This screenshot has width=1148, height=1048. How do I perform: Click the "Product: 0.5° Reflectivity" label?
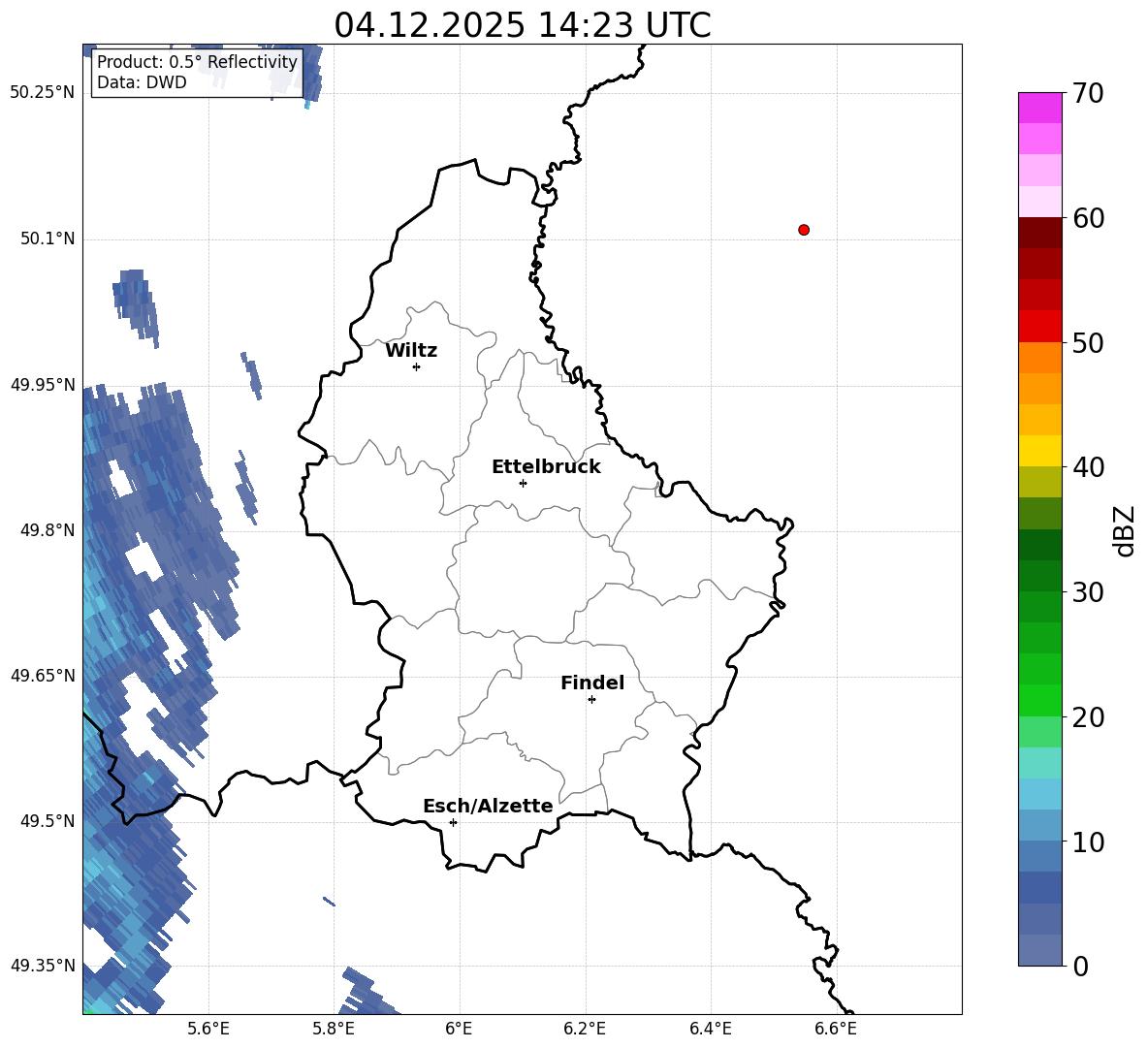point(197,61)
